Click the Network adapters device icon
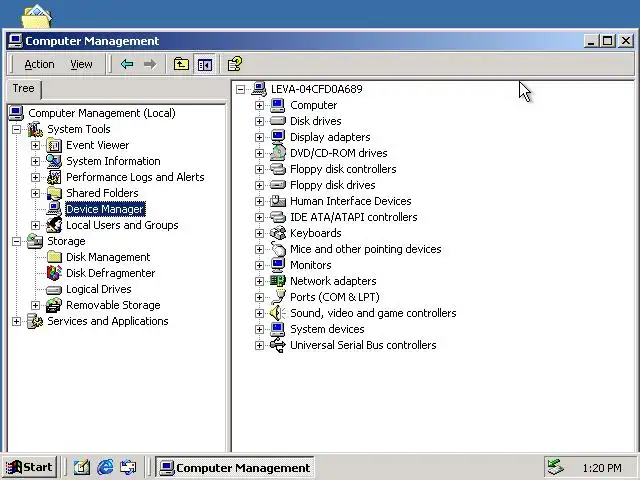640x480 pixels. [278, 281]
